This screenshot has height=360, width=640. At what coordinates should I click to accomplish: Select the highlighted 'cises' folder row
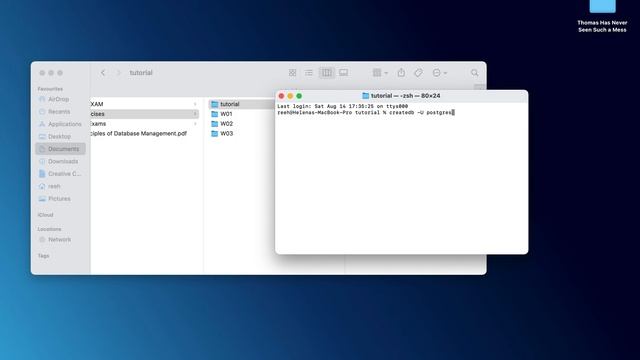click(144, 114)
